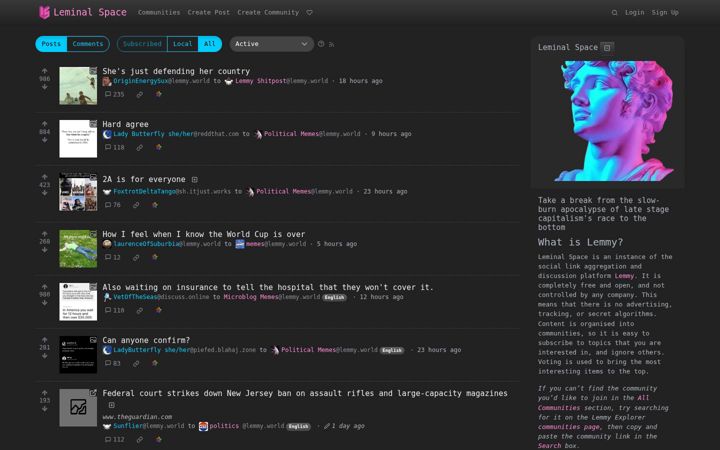Expand Federal court post body
This screenshot has width=720, height=450.
click(112, 405)
